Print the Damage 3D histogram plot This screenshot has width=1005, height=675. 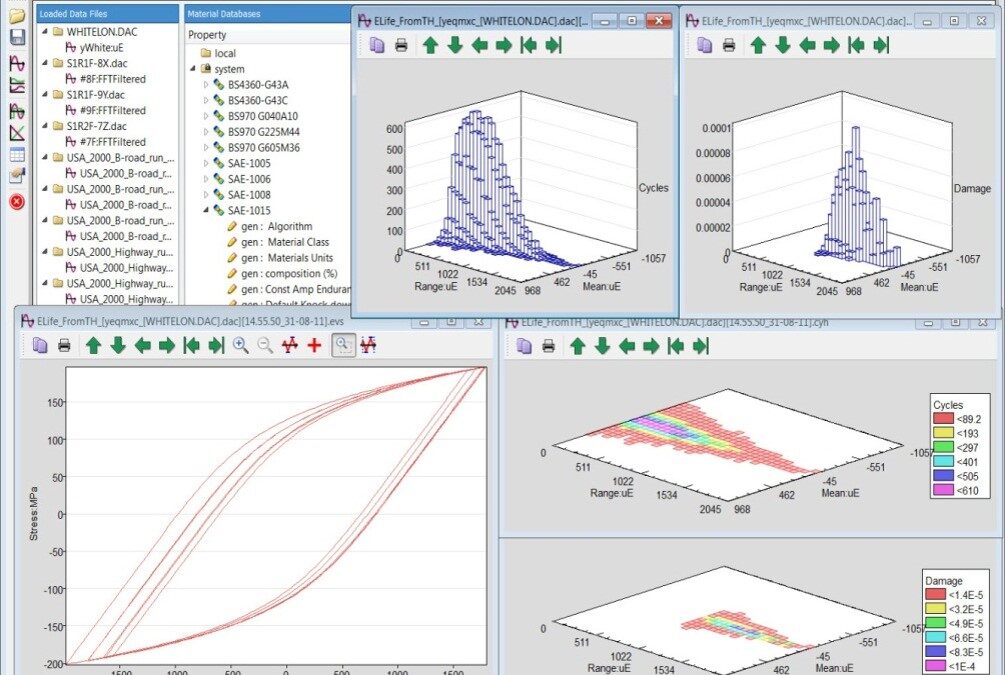point(729,45)
